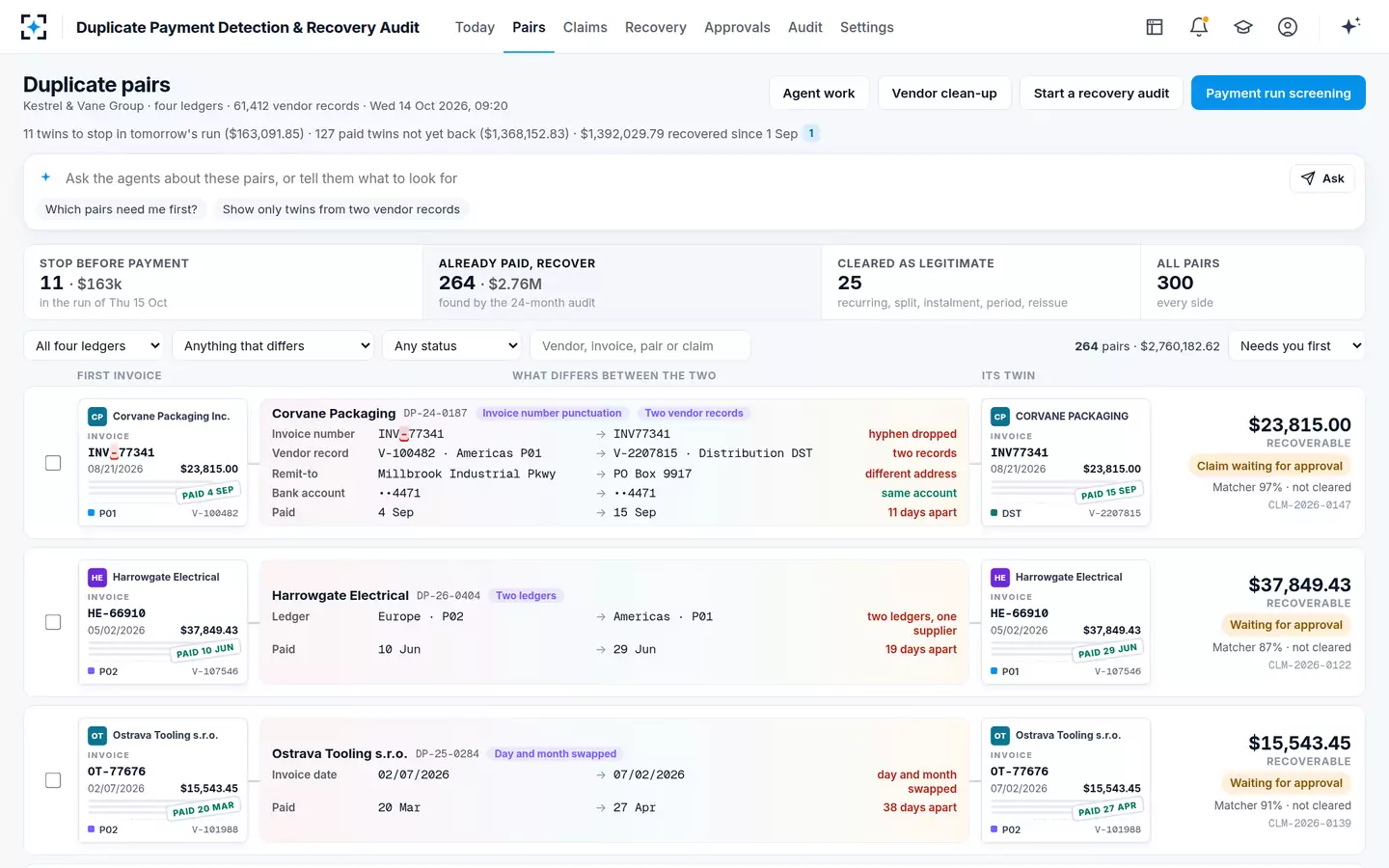Open the Approvals tab
This screenshot has width=1389, height=868.
tap(737, 27)
